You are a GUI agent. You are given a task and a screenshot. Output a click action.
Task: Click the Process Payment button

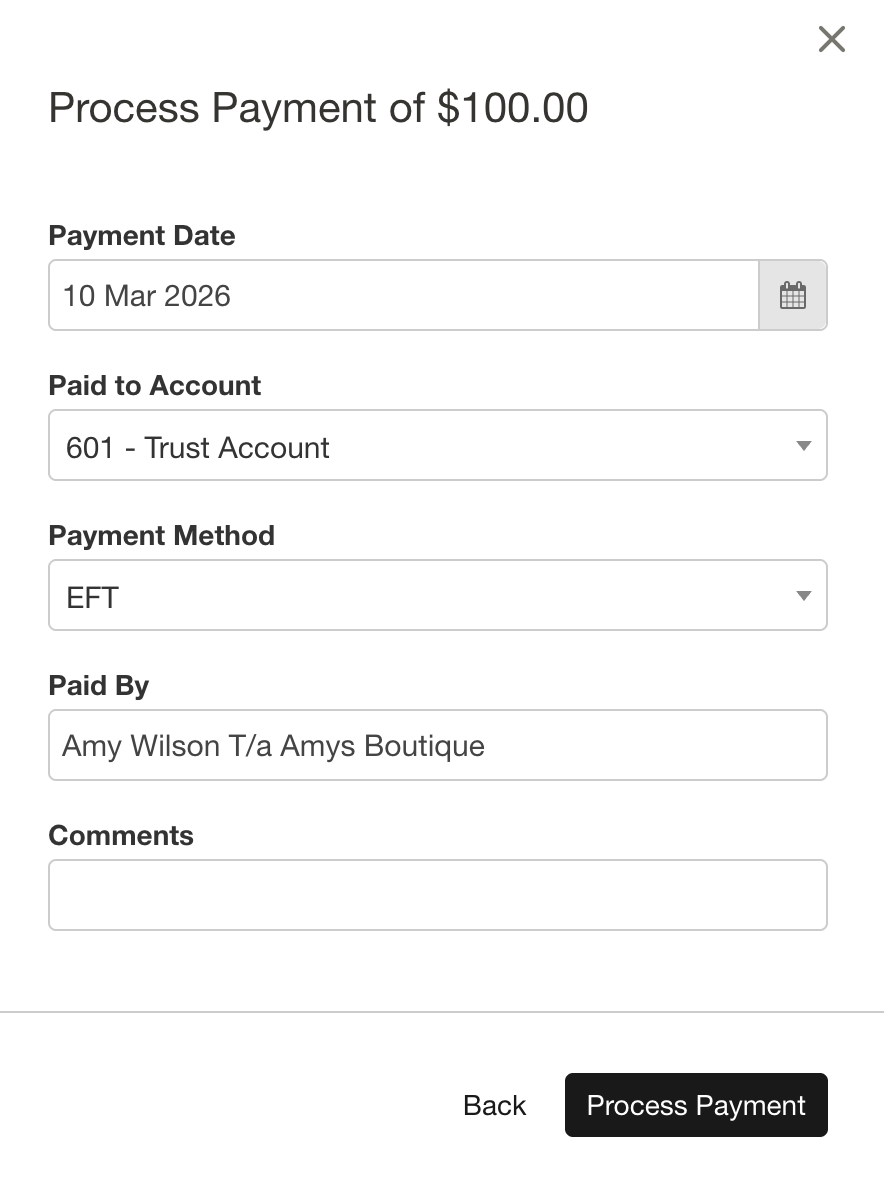click(x=696, y=1105)
